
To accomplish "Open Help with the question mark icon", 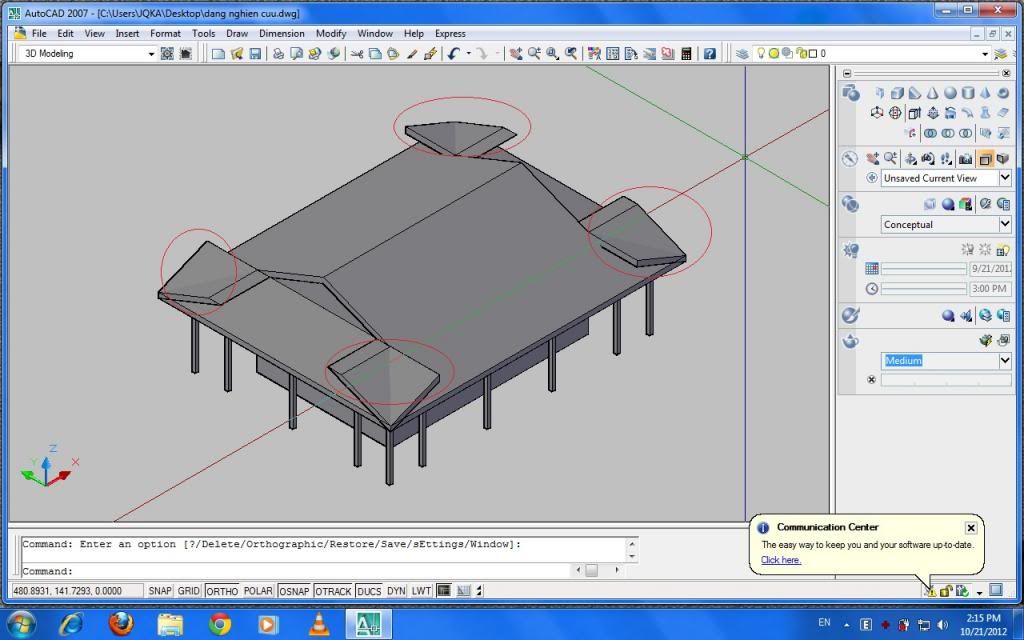I will tap(710, 54).
